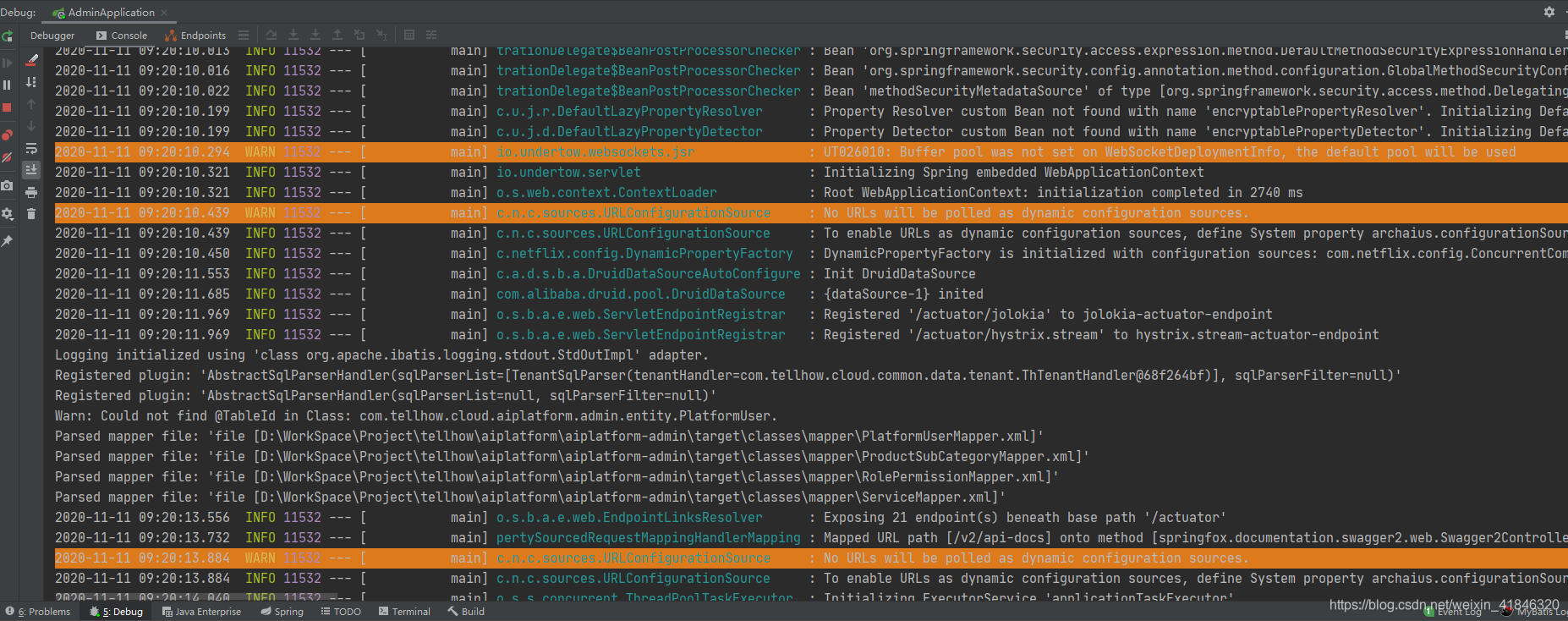Toggle soft-wrap in the console
This screenshot has width=1568, height=621.
31,148
